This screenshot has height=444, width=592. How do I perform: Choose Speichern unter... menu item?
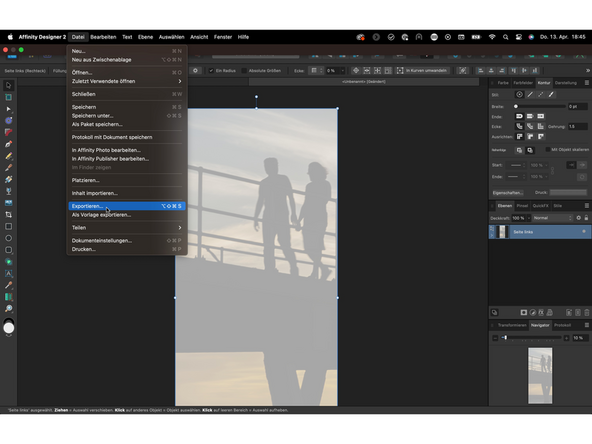(127, 116)
